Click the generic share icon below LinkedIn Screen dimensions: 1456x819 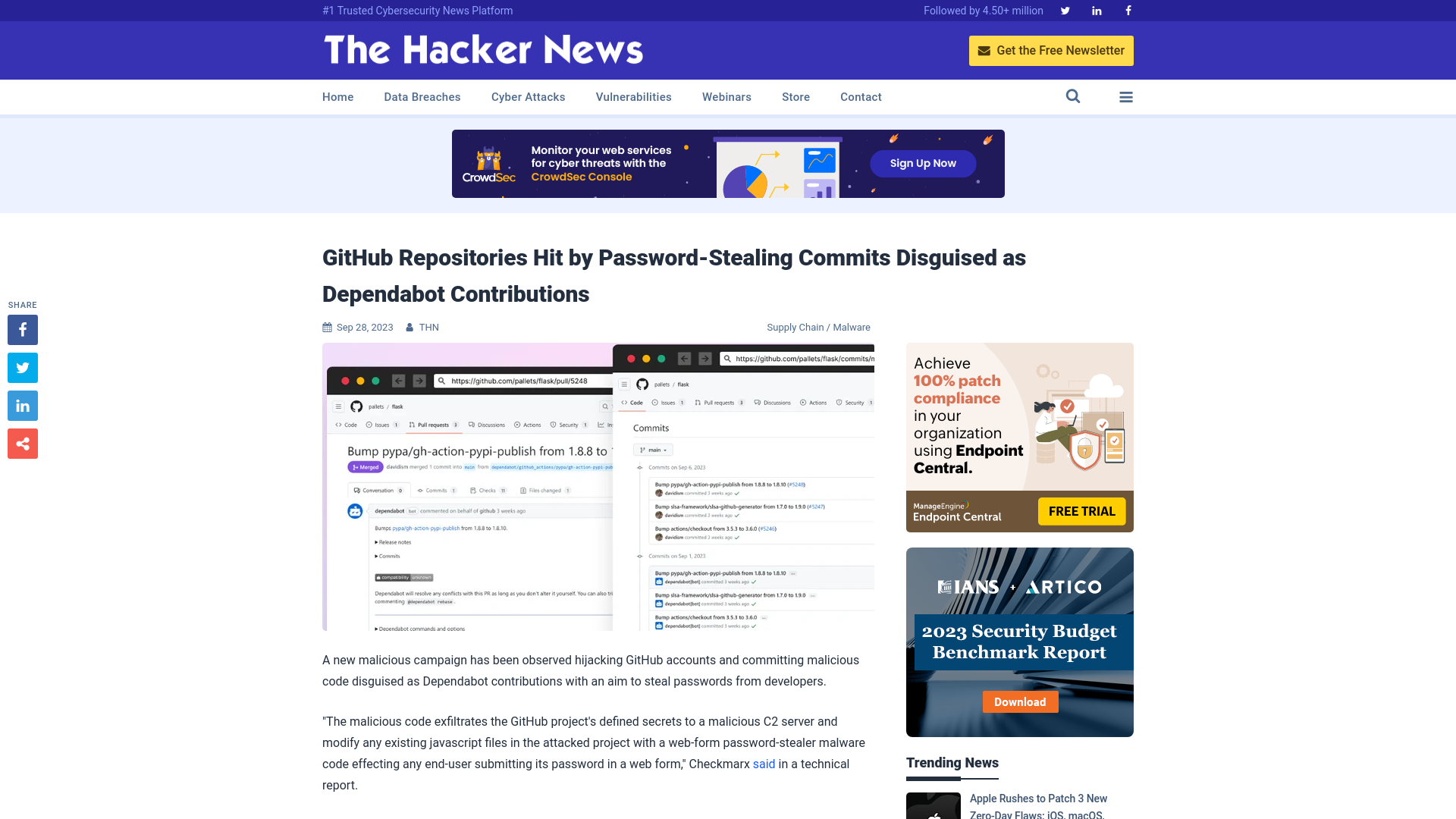pos(22,443)
